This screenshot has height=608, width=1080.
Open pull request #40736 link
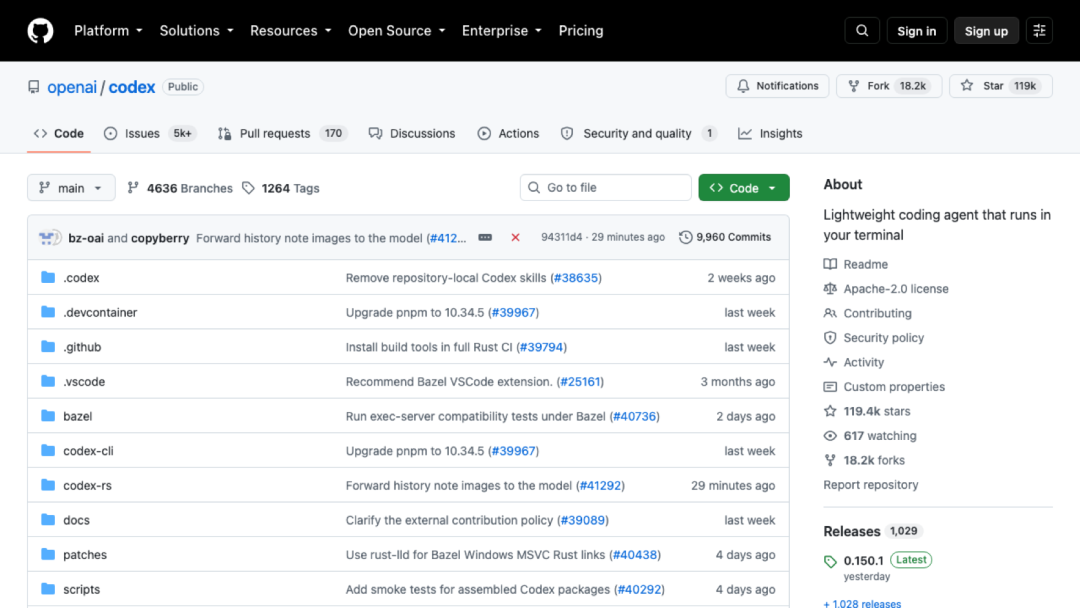[x=634, y=416]
